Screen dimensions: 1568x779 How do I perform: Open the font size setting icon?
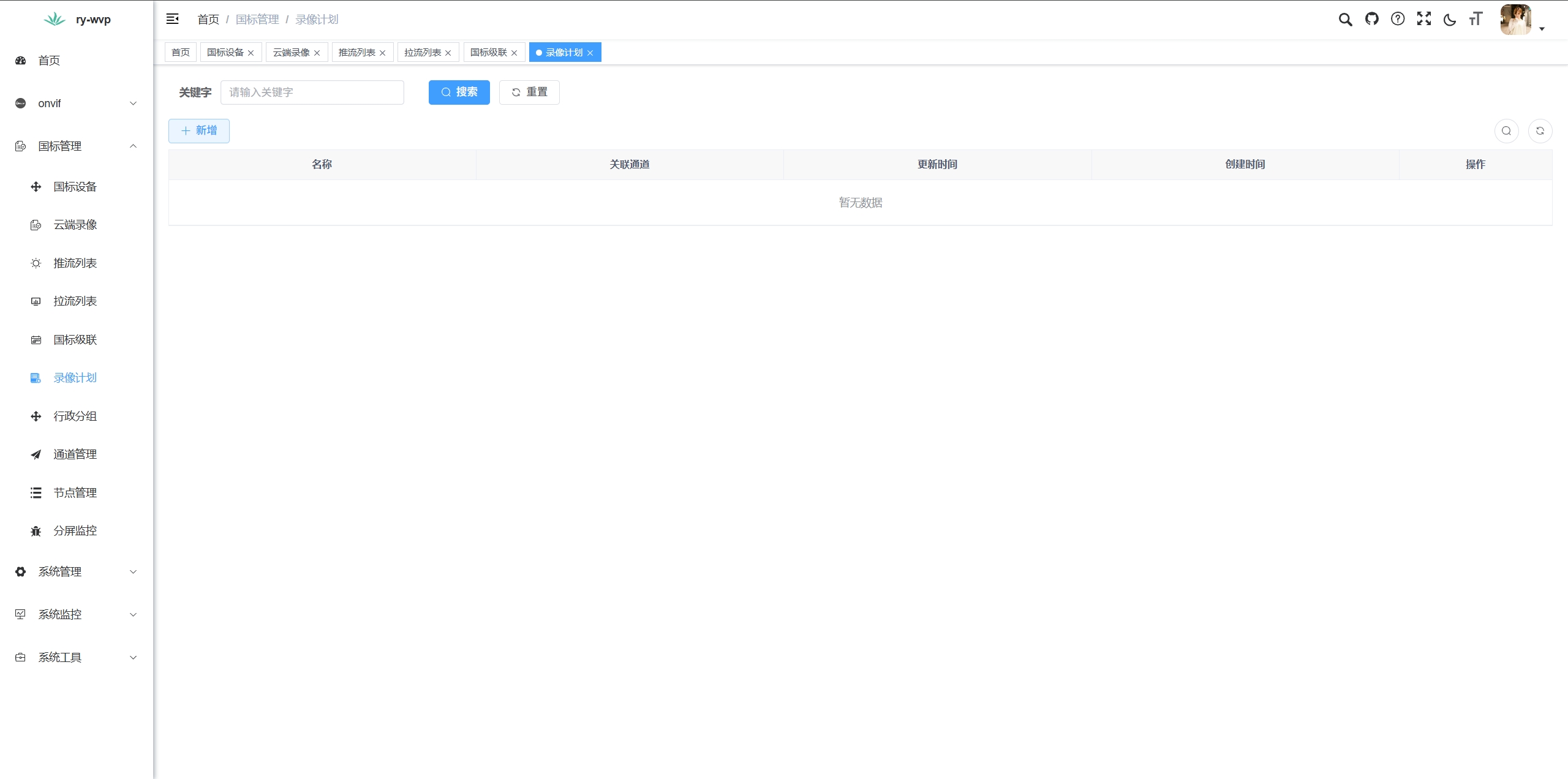1476,19
